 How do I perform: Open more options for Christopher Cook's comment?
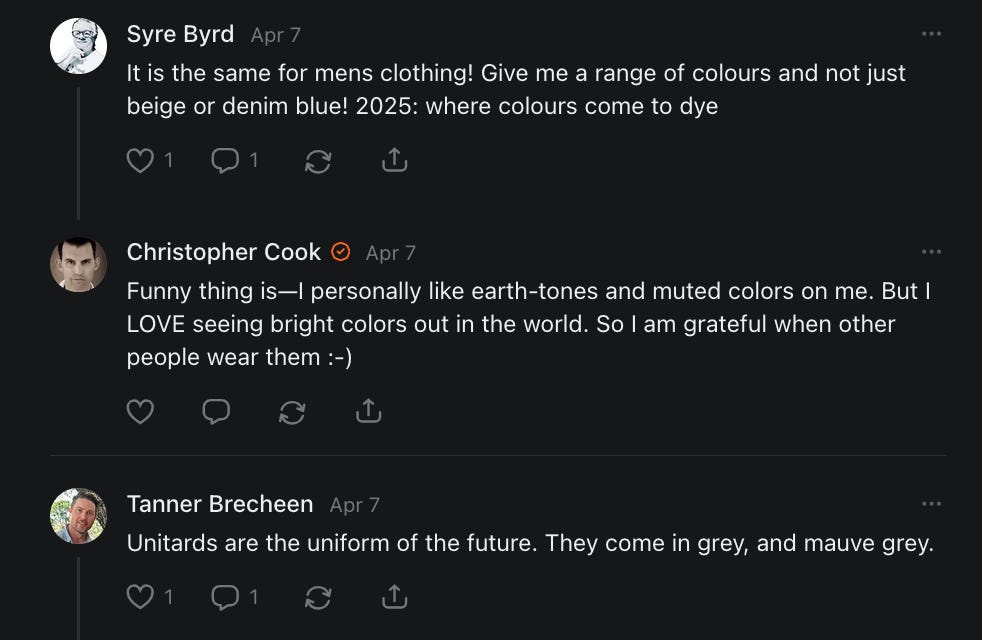click(x=931, y=252)
